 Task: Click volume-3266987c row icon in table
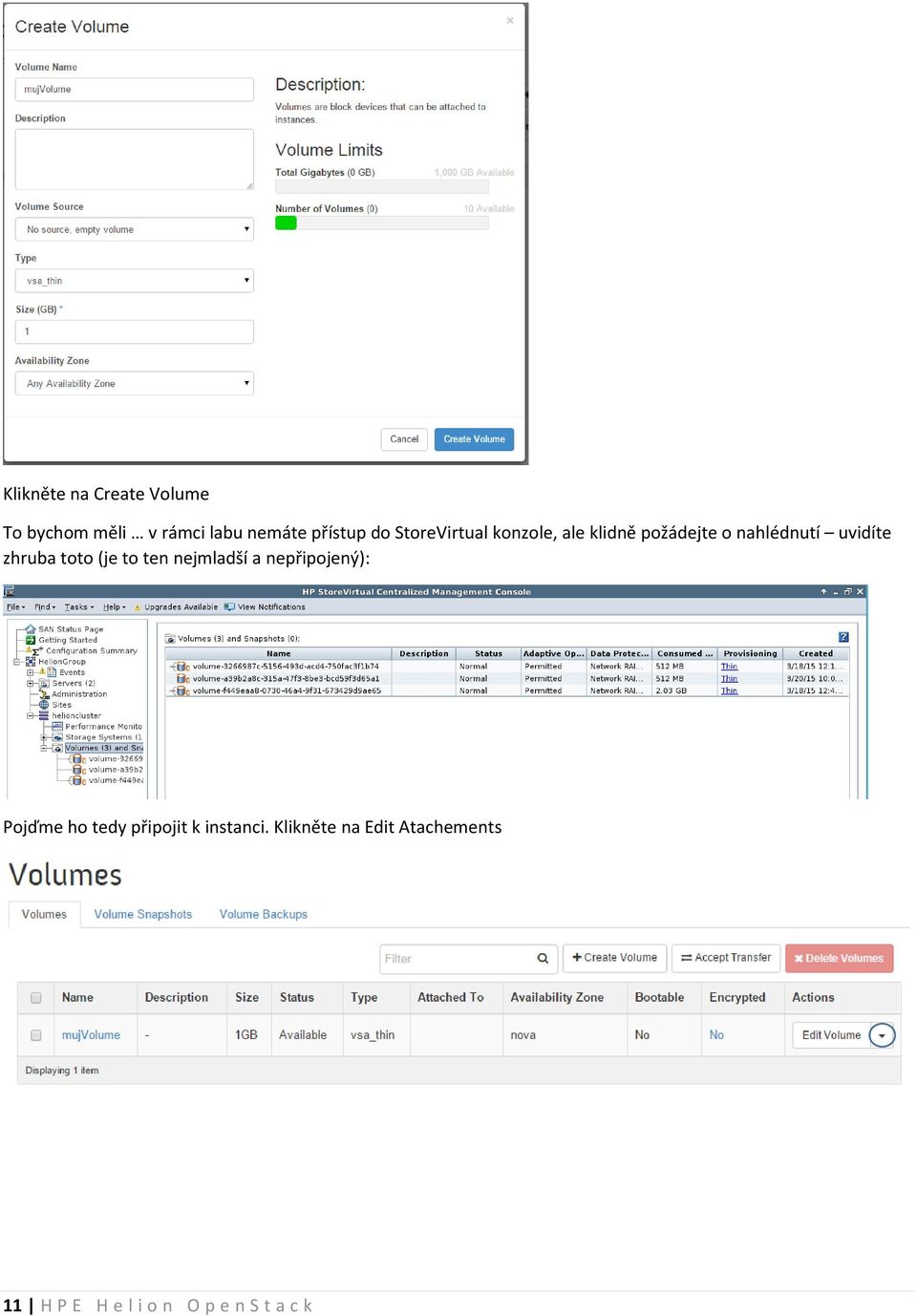click(x=181, y=667)
